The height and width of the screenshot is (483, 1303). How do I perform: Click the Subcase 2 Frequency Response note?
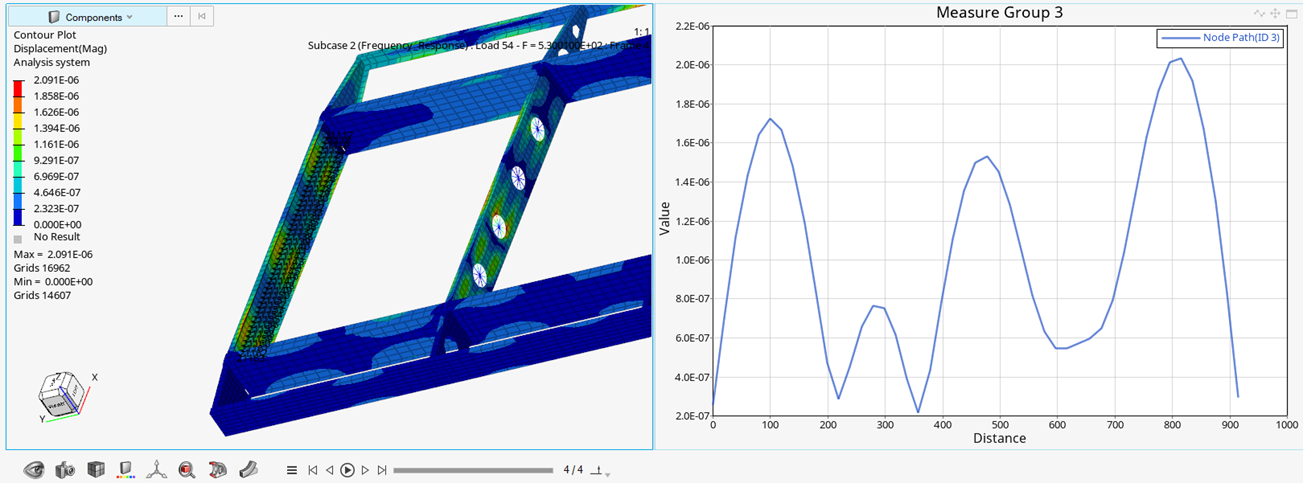[479, 46]
